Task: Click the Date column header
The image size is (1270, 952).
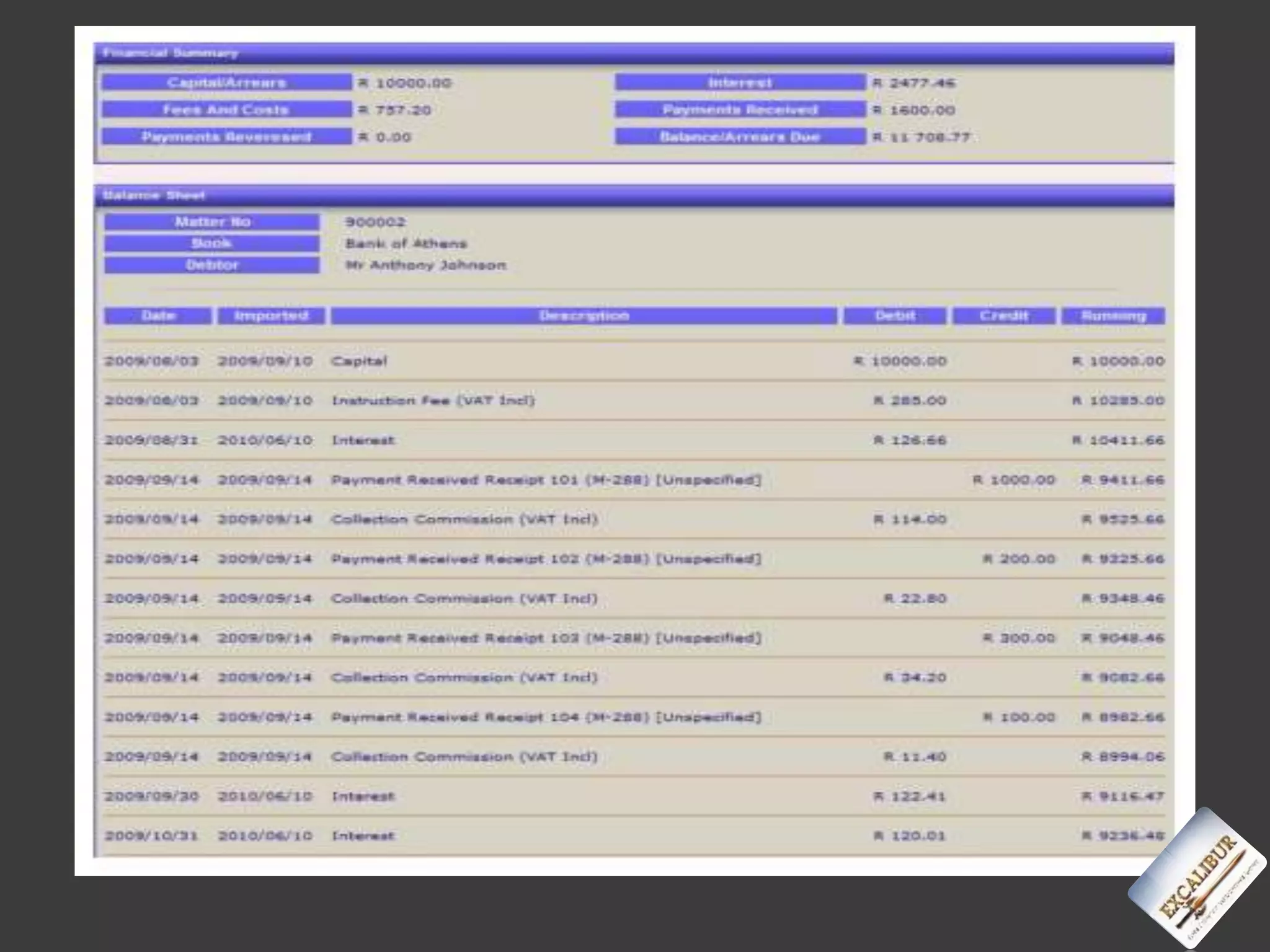Action: pyautogui.click(x=158, y=315)
